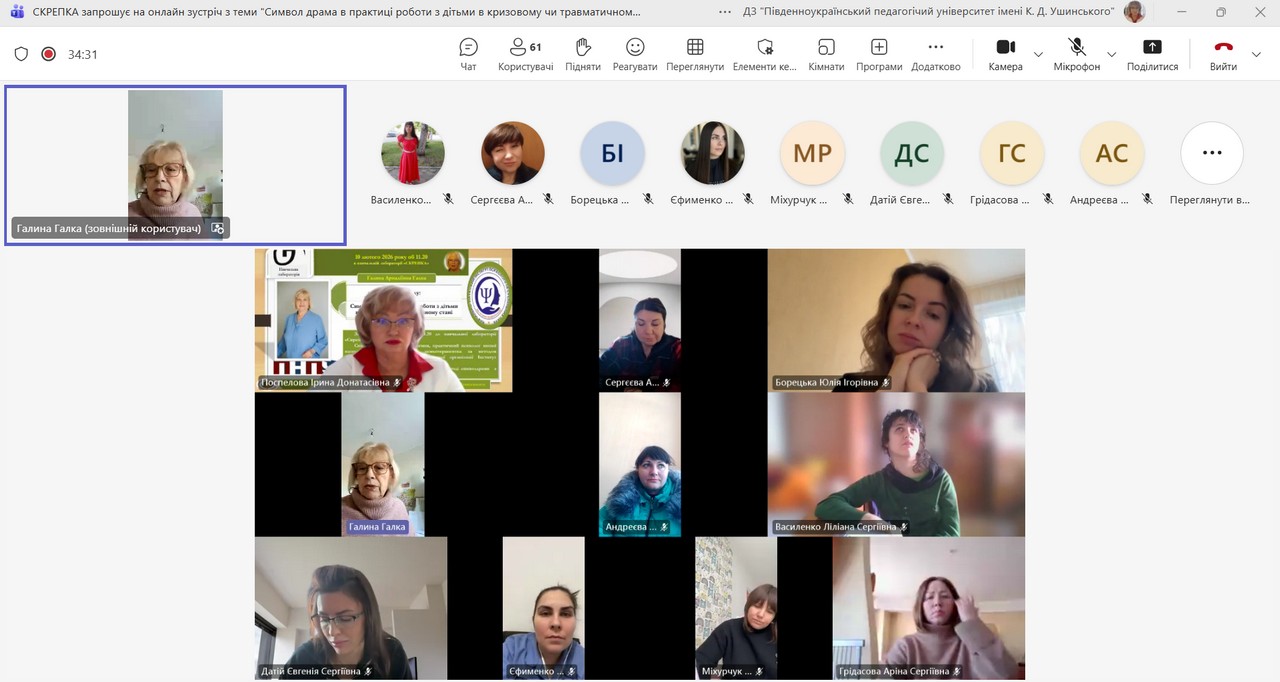Open the Додатково more actions menu

936,54
